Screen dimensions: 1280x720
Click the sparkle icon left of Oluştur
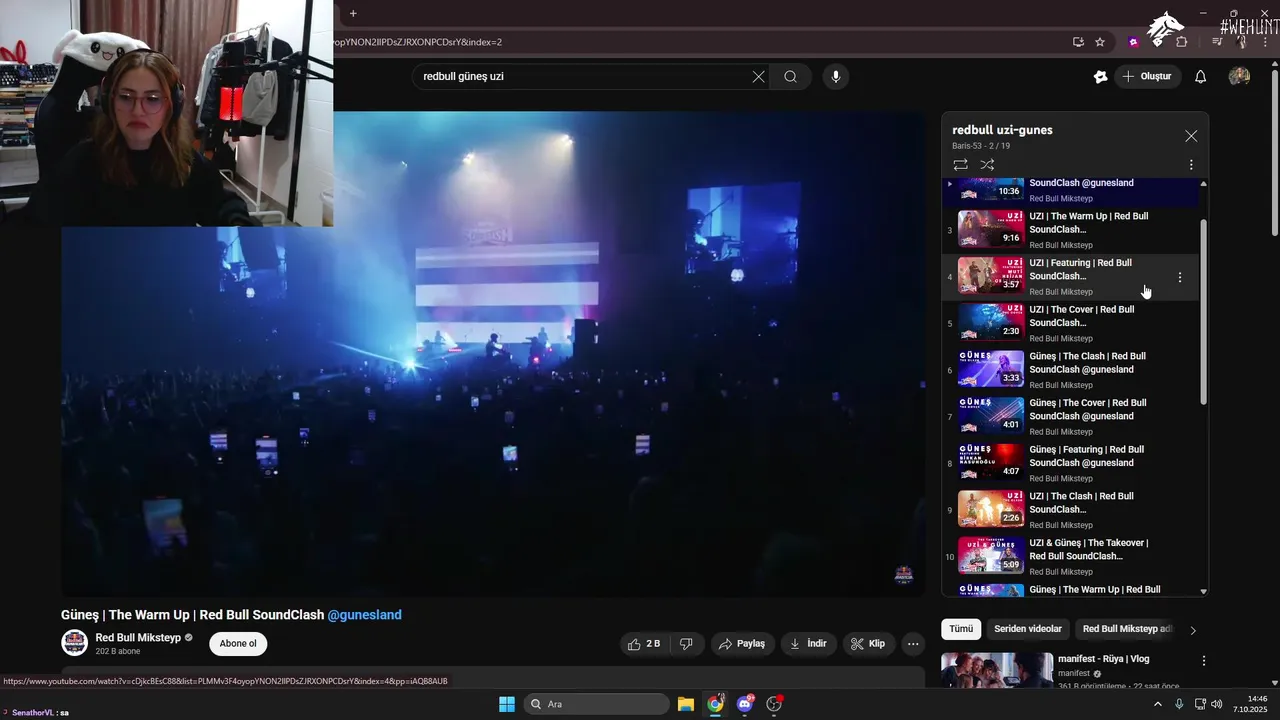1101,76
